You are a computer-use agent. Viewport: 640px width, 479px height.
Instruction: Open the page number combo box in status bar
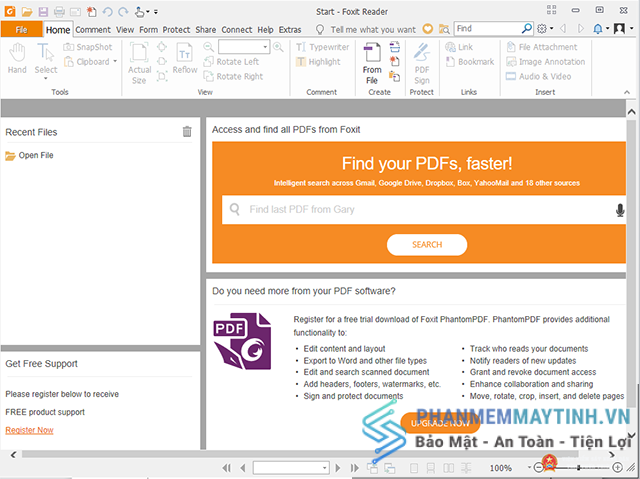[x=291, y=468]
